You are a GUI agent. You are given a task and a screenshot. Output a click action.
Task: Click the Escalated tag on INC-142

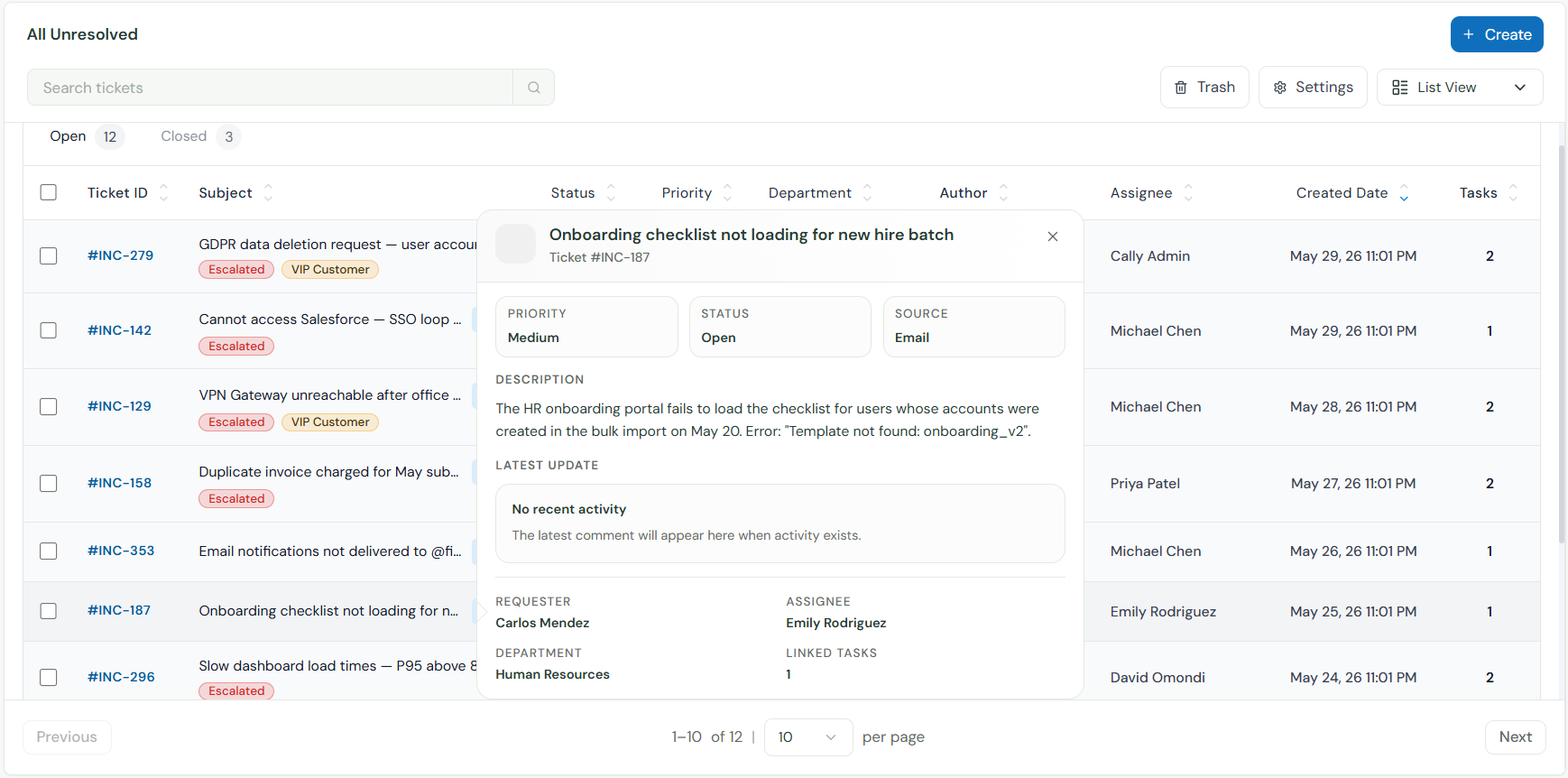236,347
